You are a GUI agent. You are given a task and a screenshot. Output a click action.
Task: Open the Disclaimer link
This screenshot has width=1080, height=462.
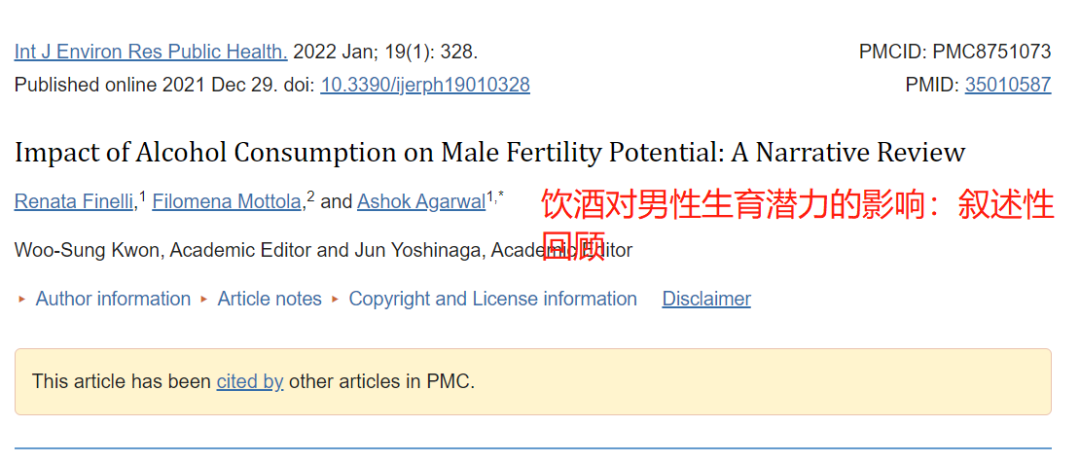pyautogui.click(x=706, y=299)
